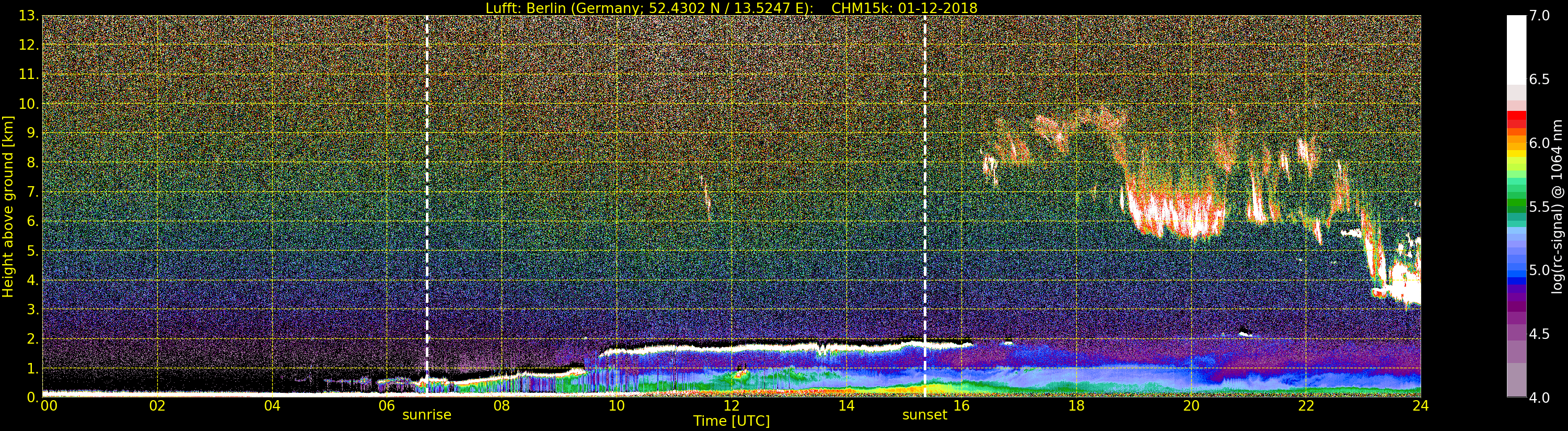This screenshot has height=431, width=1568.
Task: Click the plot title 'Lufft: Berlin (Germany; 52.4302 N / 13.5247 E): CHM15k: 01-12-2018'
Action: click(731, 8)
